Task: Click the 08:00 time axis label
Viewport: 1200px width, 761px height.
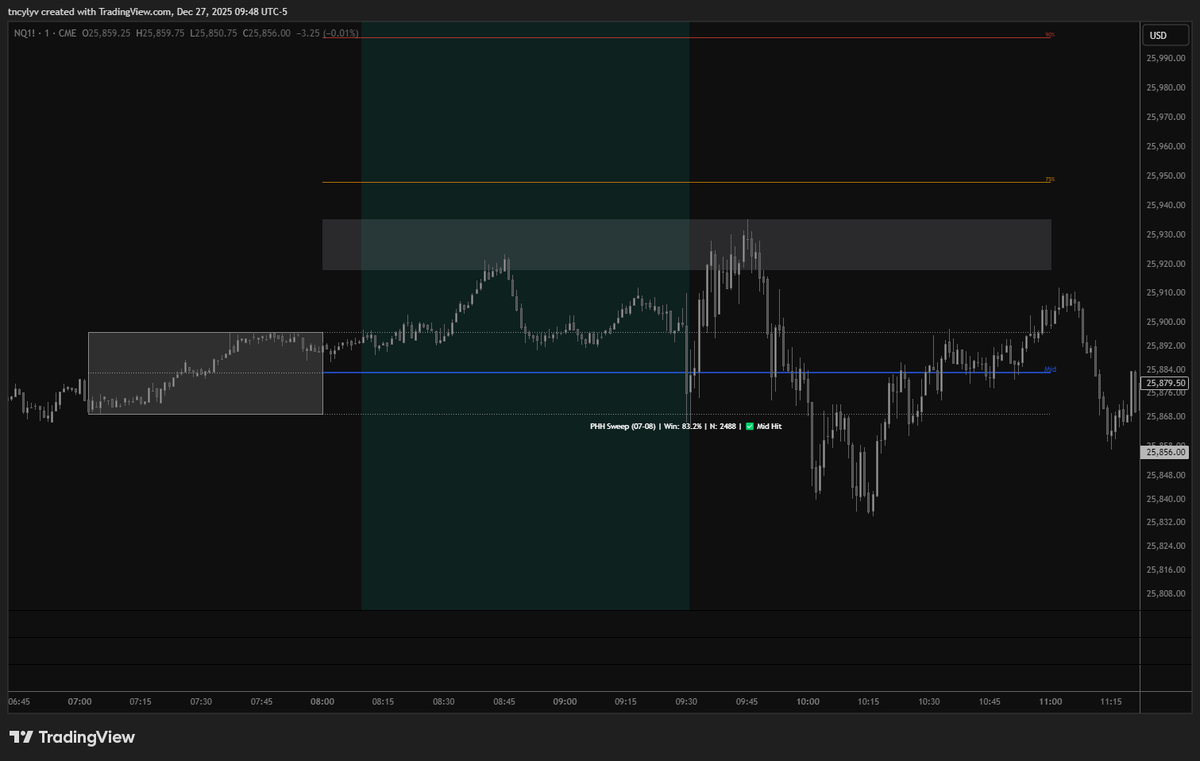Action: coord(322,702)
